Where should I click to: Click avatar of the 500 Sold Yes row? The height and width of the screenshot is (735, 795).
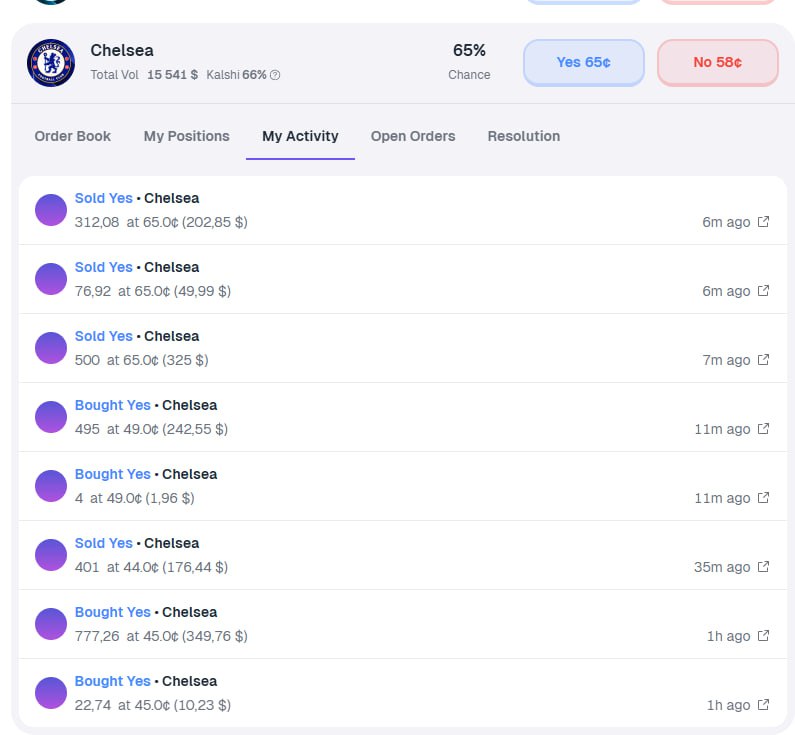[51, 348]
